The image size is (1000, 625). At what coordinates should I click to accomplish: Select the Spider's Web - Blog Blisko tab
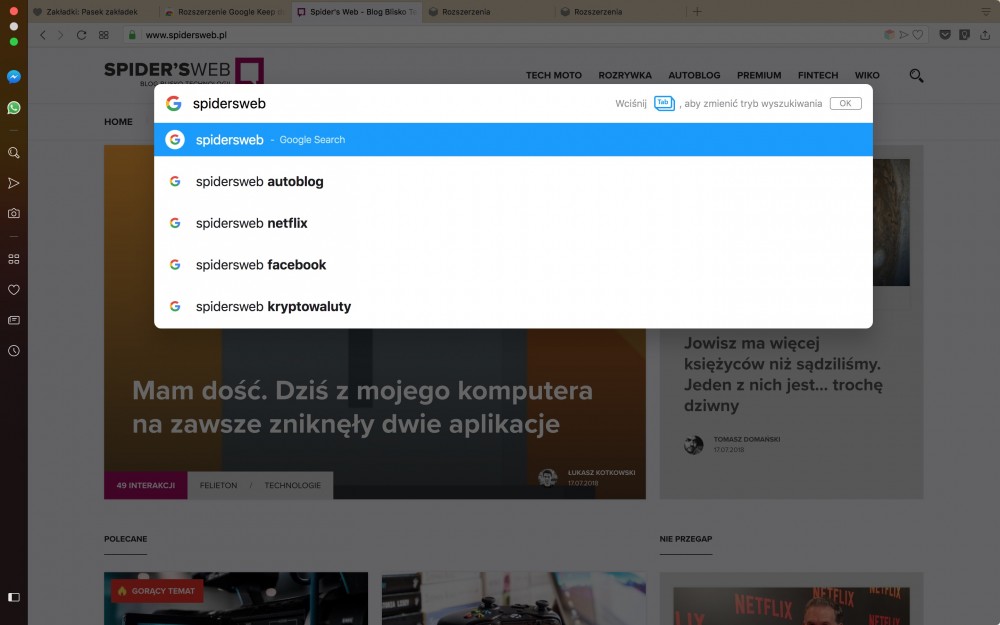(357, 11)
